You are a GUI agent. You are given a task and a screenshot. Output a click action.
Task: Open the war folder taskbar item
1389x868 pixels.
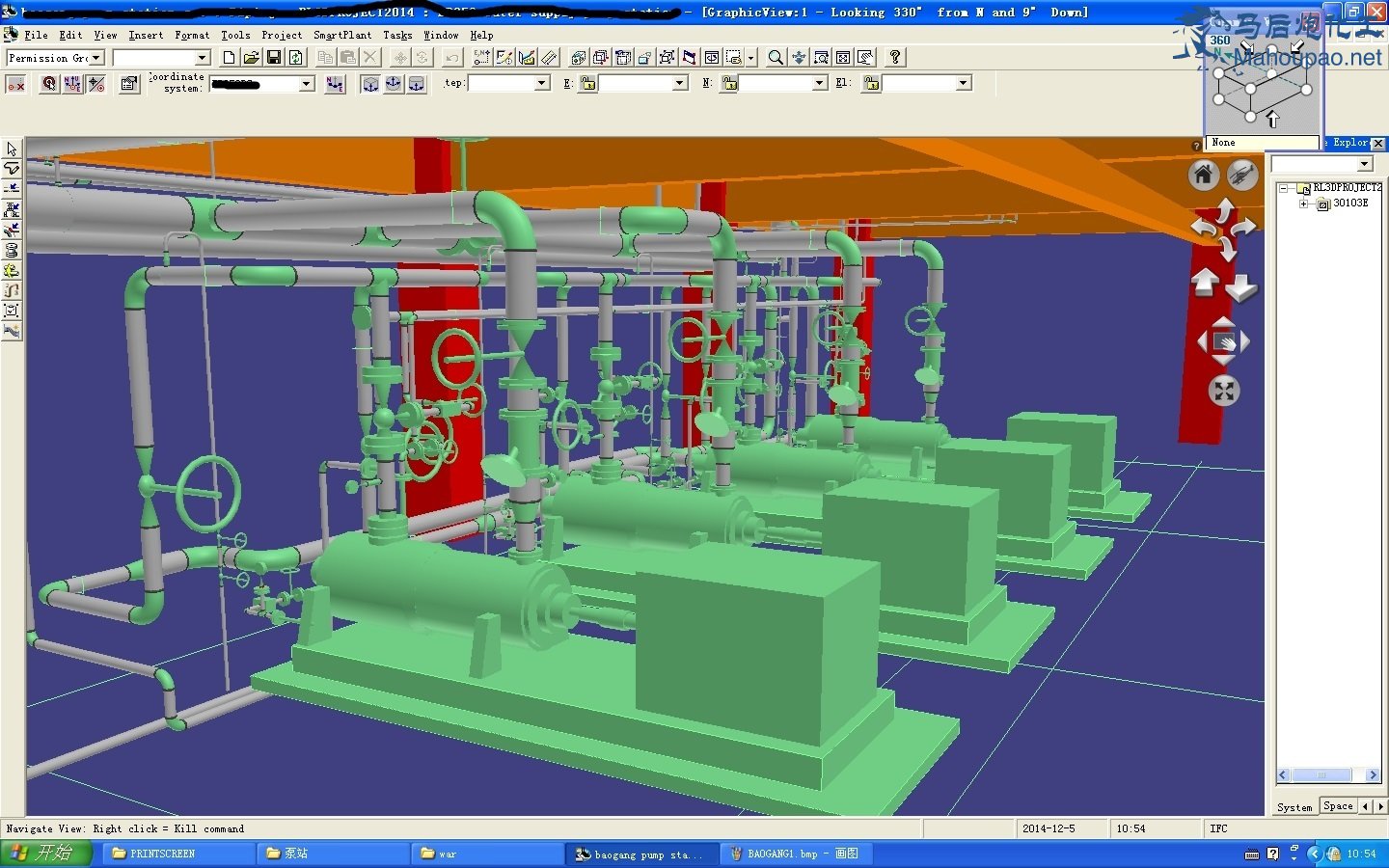point(488,854)
